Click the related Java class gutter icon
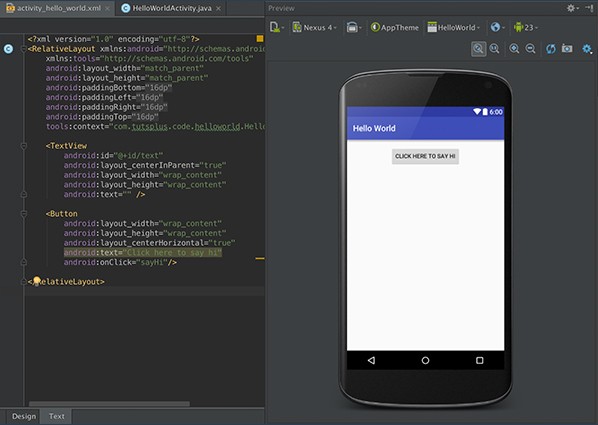This screenshot has height=425, width=598. point(8,49)
